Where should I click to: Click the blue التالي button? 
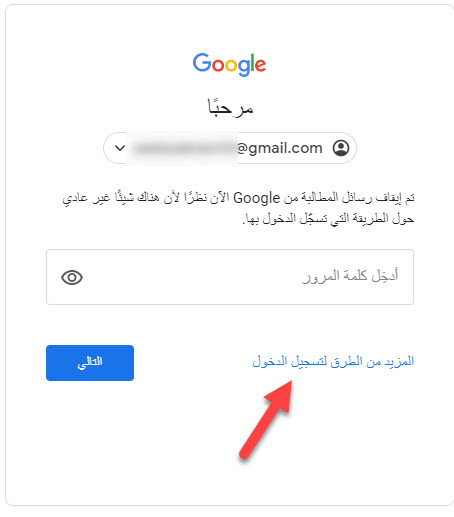click(90, 363)
